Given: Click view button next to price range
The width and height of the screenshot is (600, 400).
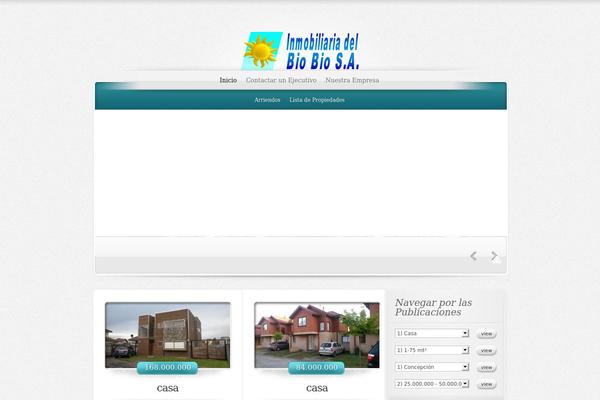Looking at the screenshot, I should (x=486, y=384).
